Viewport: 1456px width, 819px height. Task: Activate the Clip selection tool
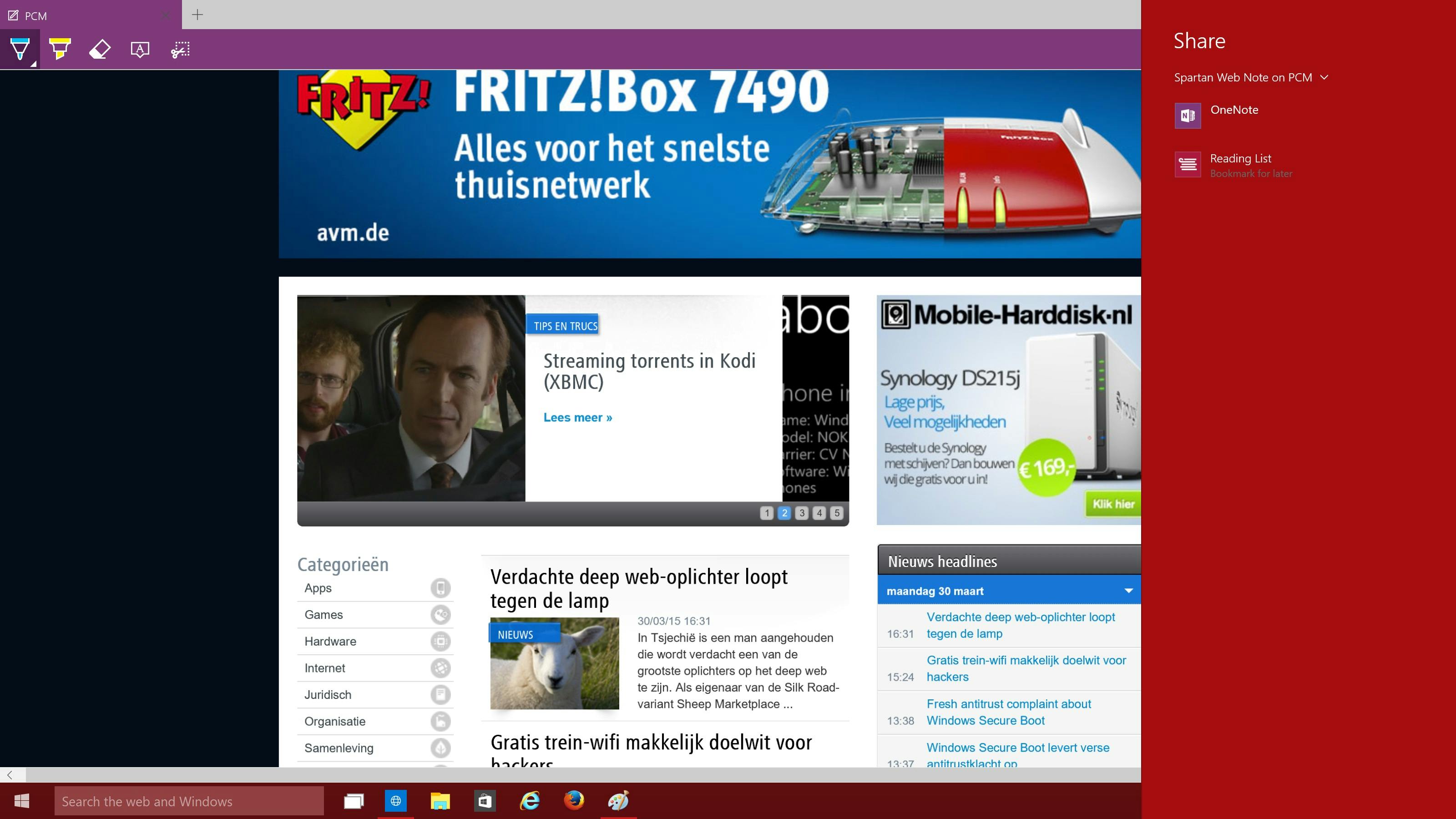click(x=180, y=49)
